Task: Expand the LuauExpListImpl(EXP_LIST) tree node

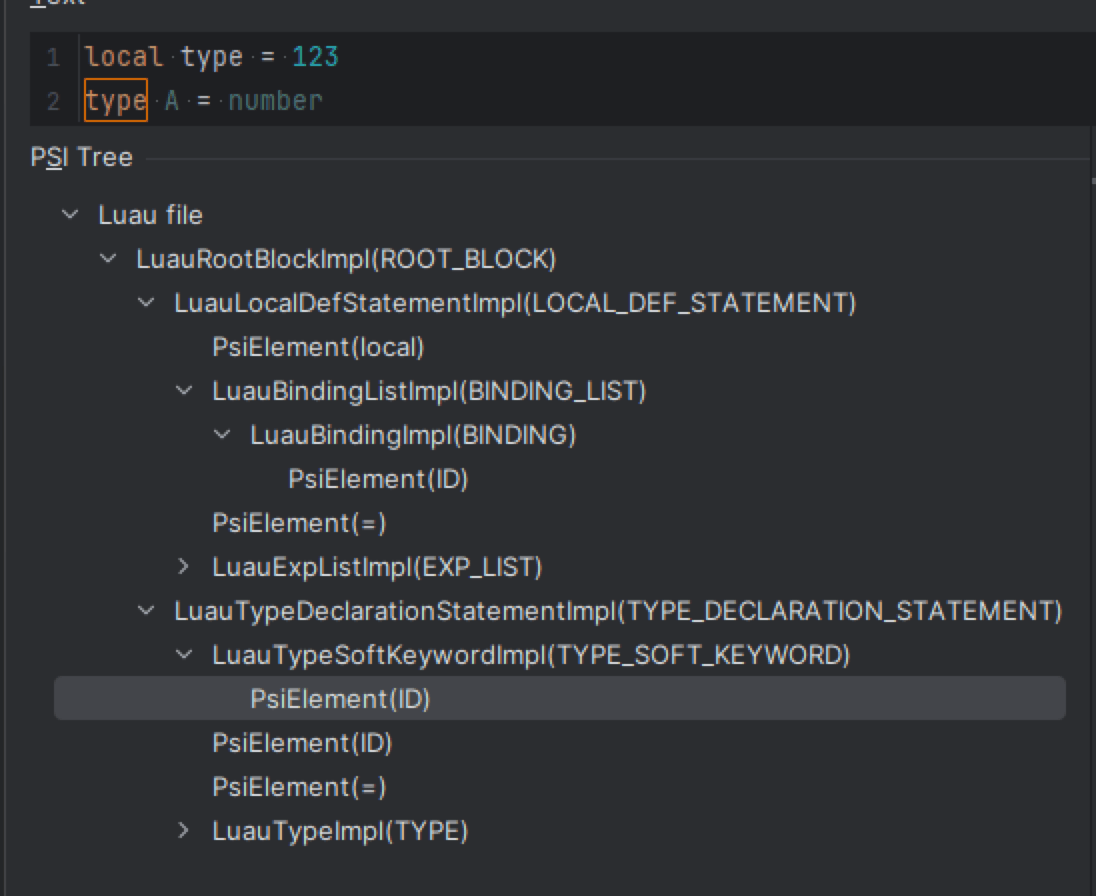Action: [x=183, y=567]
